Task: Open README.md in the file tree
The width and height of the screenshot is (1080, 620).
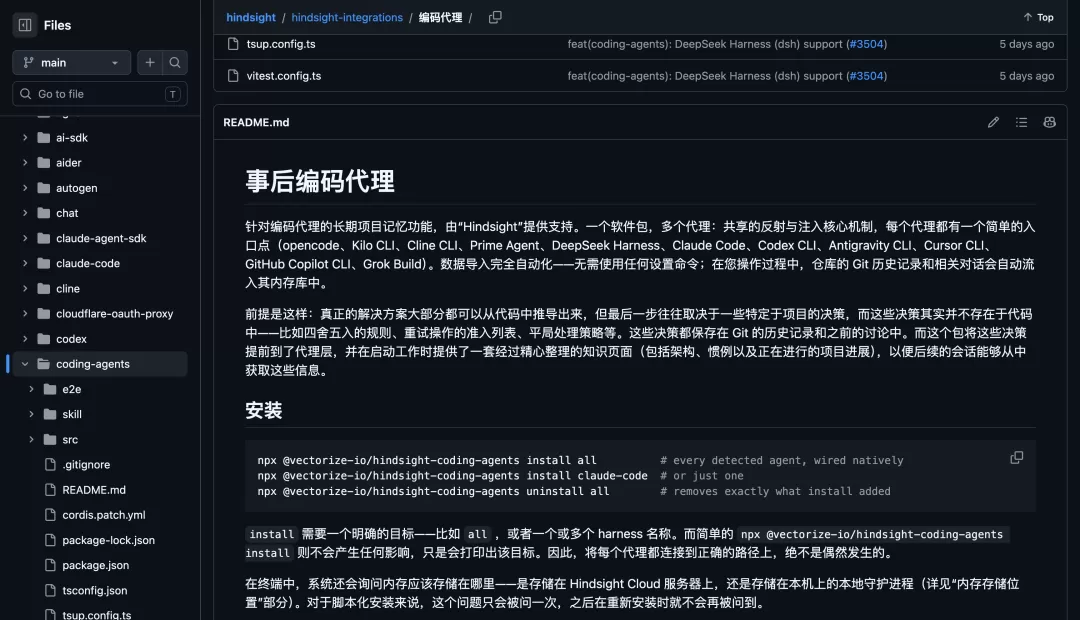Action: click(x=94, y=490)
